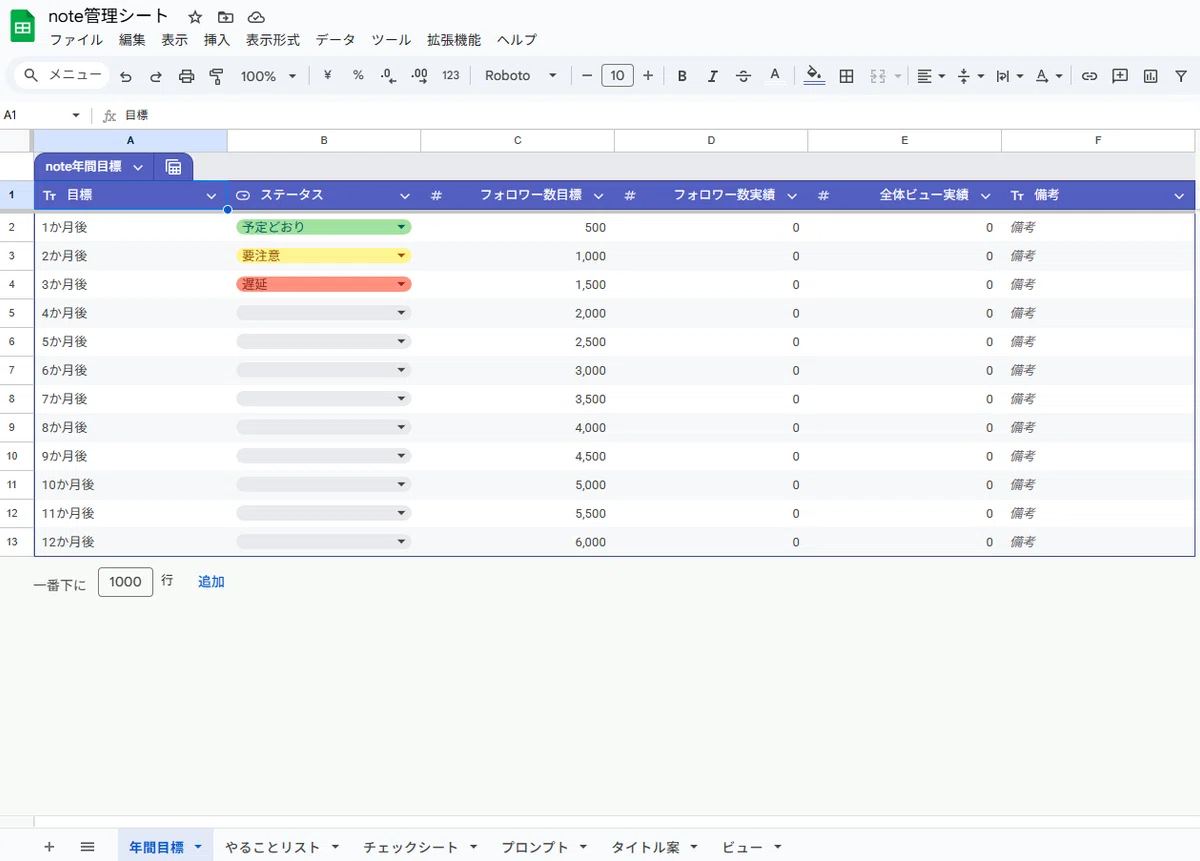The image size is (1200, 861).
Task: Switch to the チェックシート tab
Action: click(419, 847)
